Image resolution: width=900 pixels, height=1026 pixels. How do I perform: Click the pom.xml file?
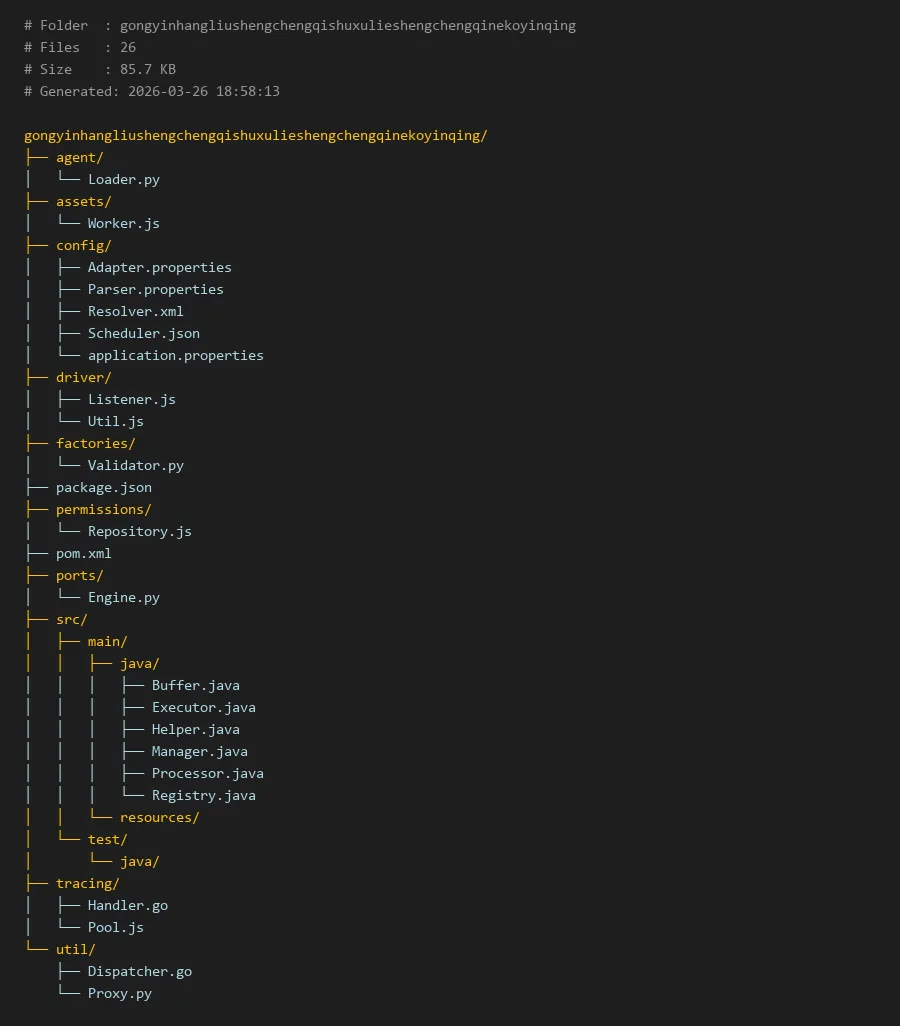[83, 553]
